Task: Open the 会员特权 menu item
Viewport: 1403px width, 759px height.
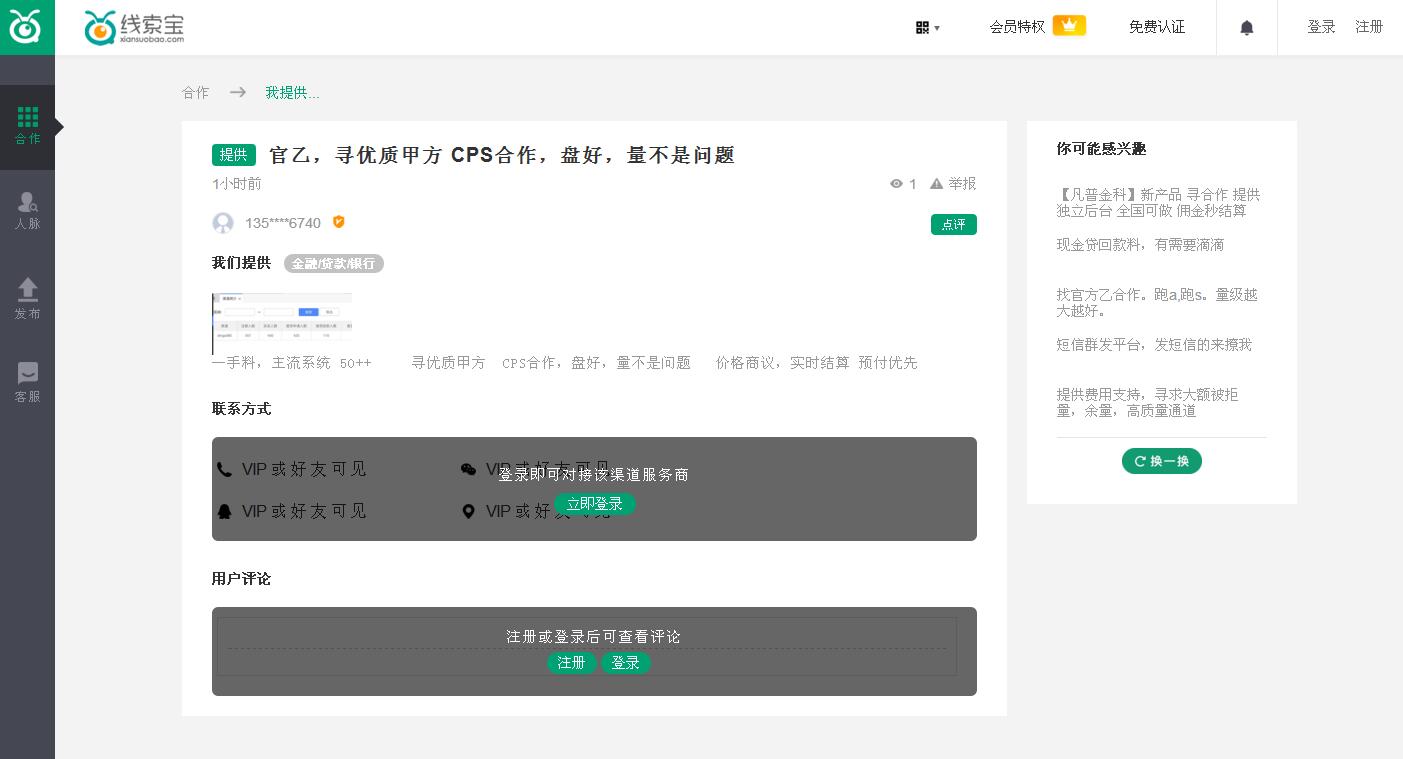Action: pyautogui.click(x=1017, y=27)
